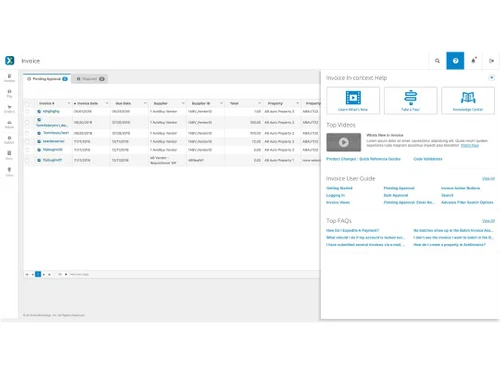Sort by the Supplier column header
Screen dimensions: 500x375
[x=161, y=103]
